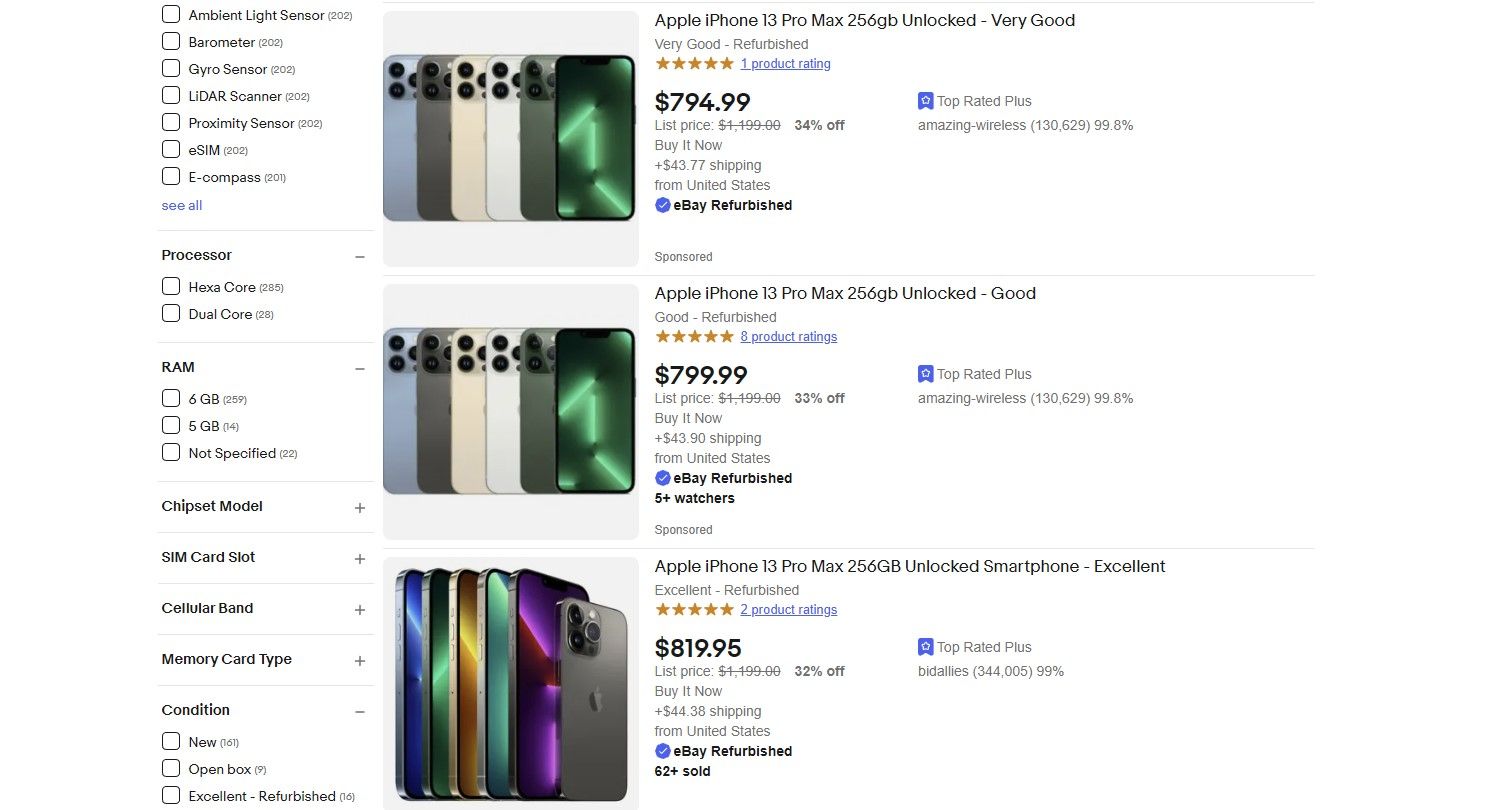Select the eSIM feature checkbox
The width and height of the screenshot is (1502, 810).
click(x=171, y=149)
